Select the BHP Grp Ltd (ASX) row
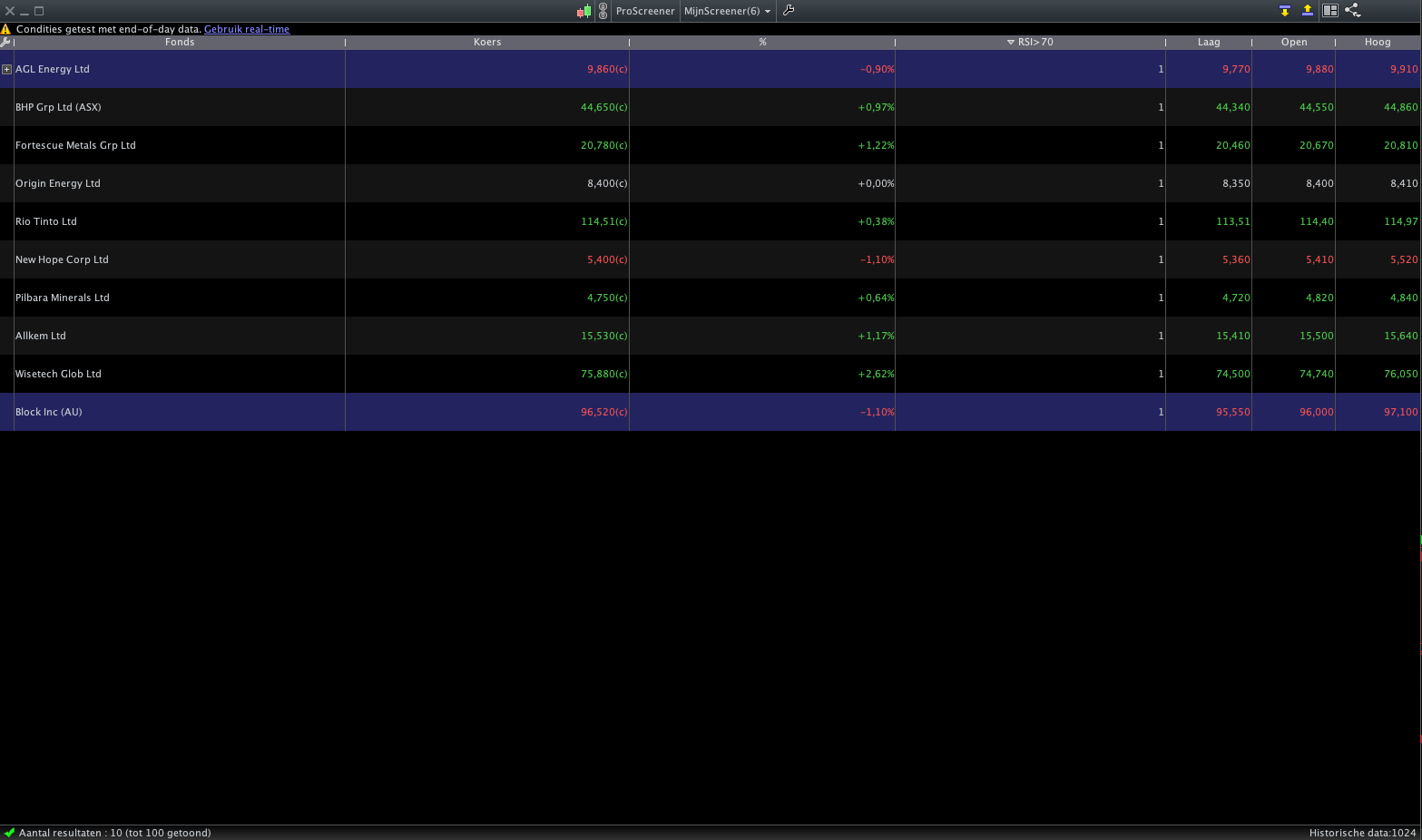Screen dimensions: 1422x840 click(x=711, y=107)
